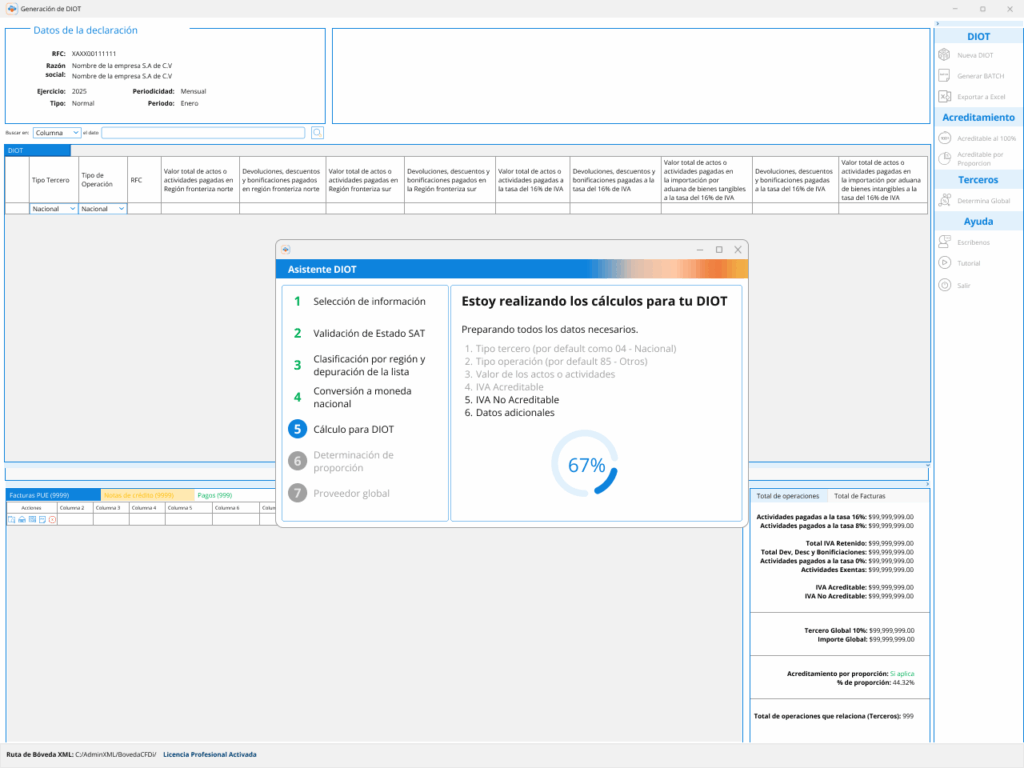Click the Salir power icon
This screenshot has width=1024, height=768.
coord(944,285)
